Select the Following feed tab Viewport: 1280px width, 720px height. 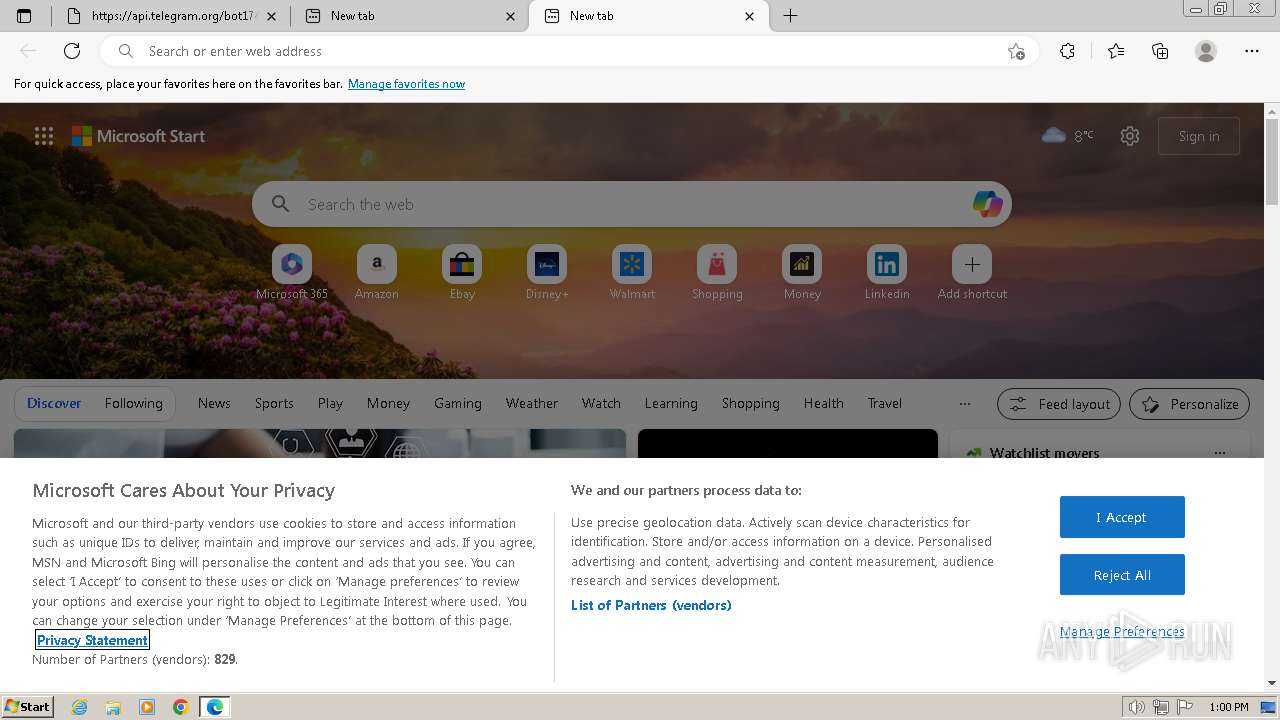tap(133, 403)
